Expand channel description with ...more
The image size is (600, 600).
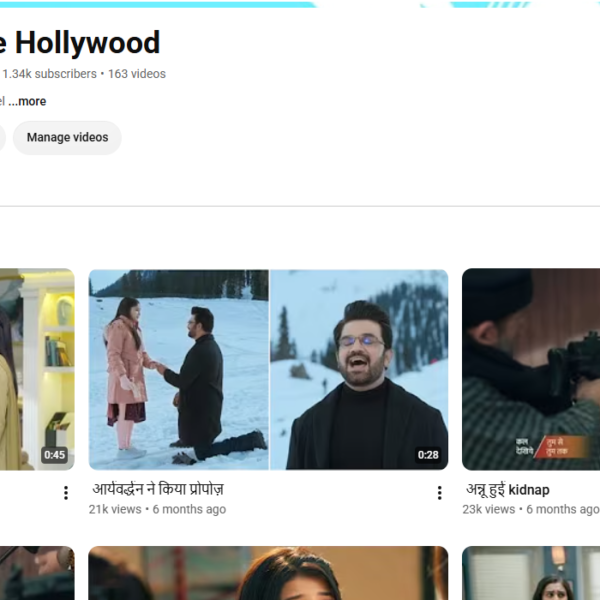27,101
